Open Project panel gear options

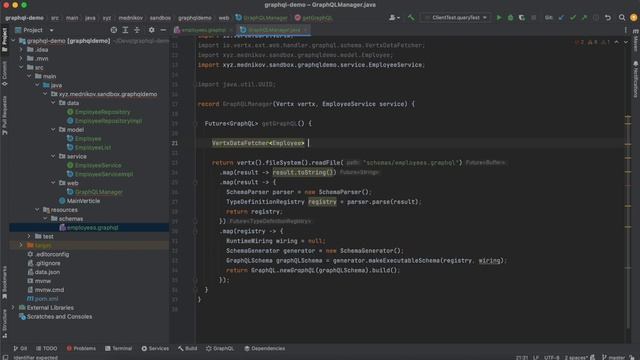pyautogui.click(x=151, y=30)
